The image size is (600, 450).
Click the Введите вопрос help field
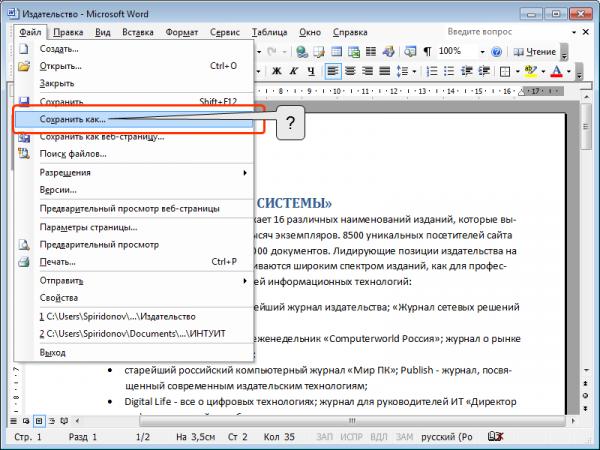pyautogui.click(x=507, y=32)
